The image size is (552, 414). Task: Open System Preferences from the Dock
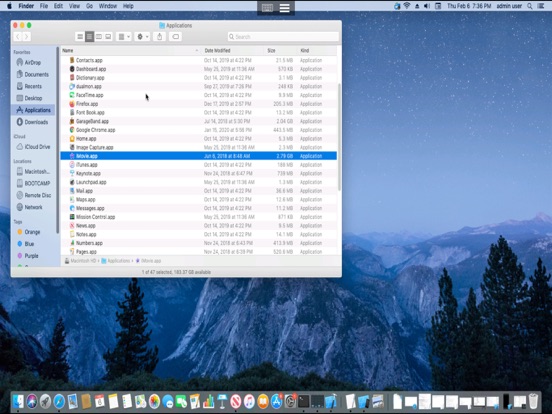tap(290, 401)
